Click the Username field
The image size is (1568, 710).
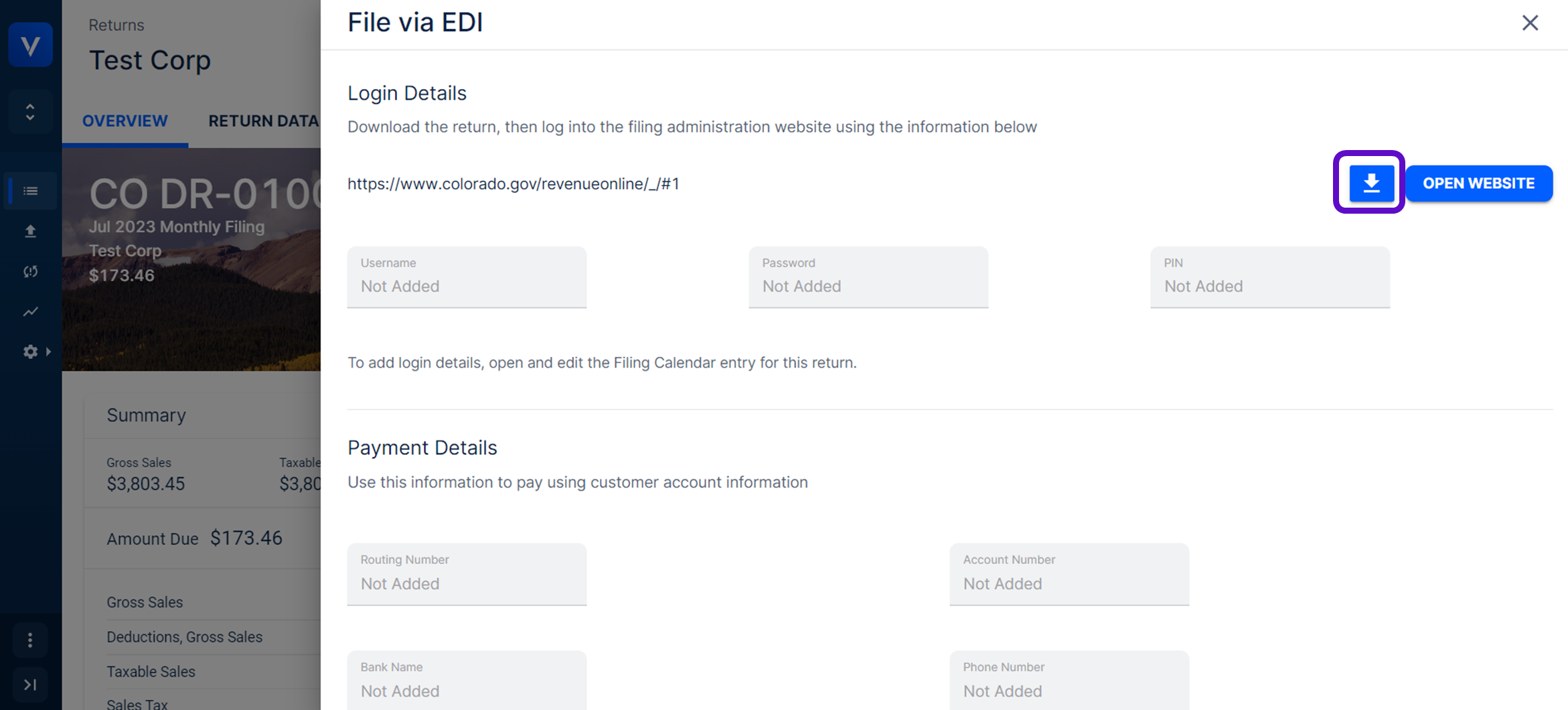point(467,277)
